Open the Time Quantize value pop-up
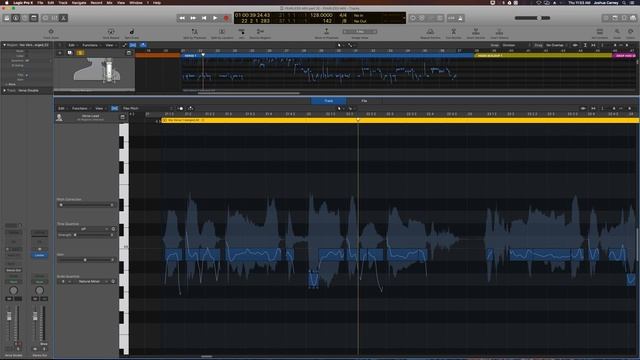 coord(84,229)
